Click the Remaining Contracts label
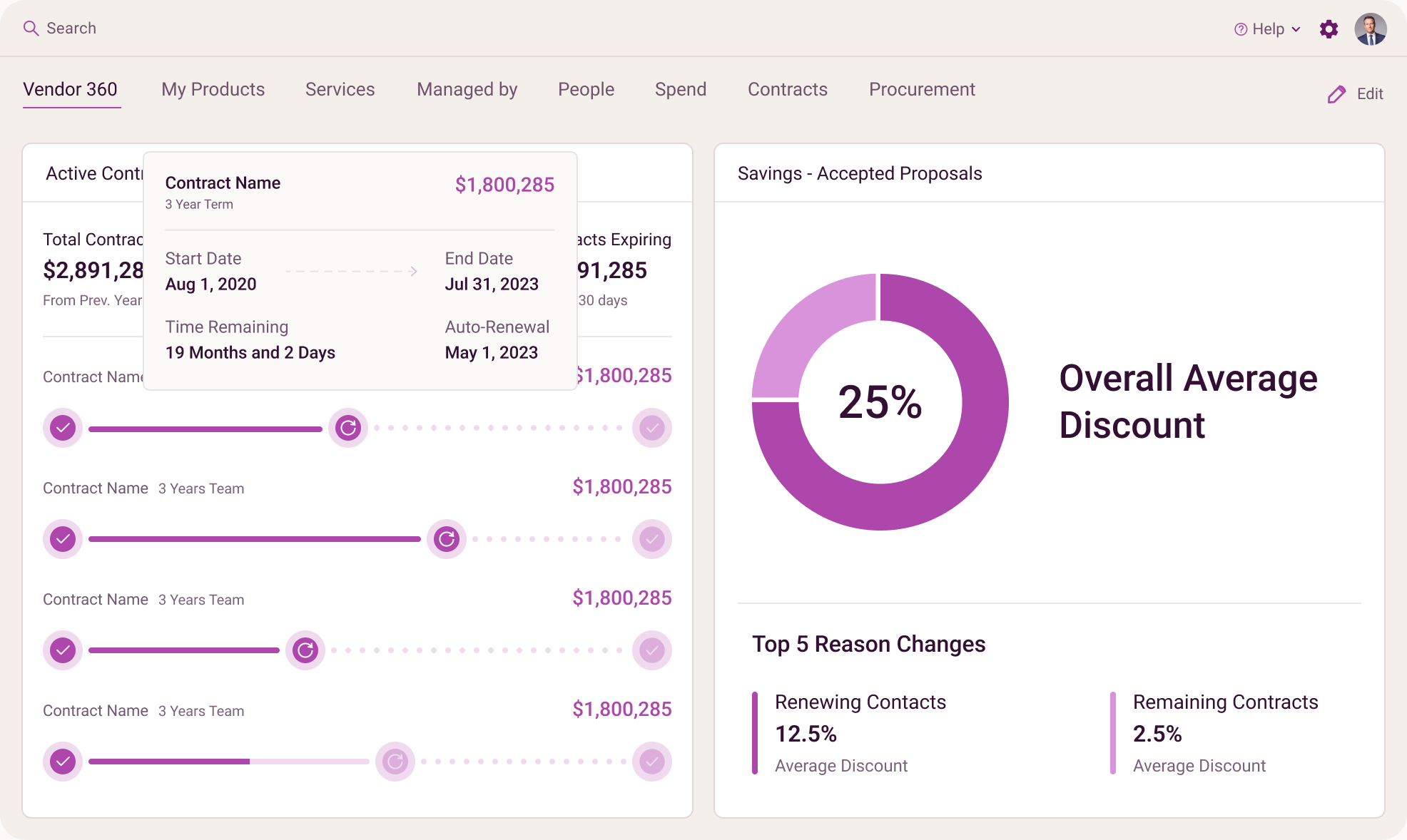 coord(1226,702)
